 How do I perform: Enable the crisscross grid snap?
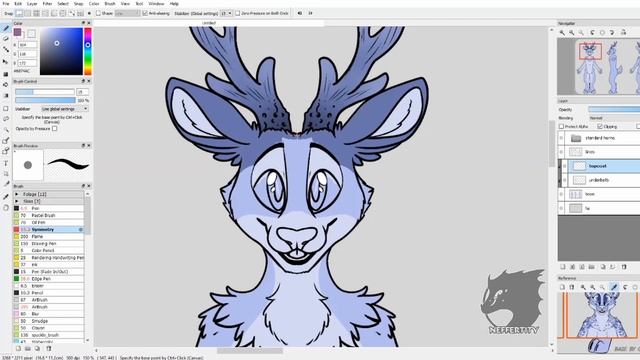[x=37, y=13]
